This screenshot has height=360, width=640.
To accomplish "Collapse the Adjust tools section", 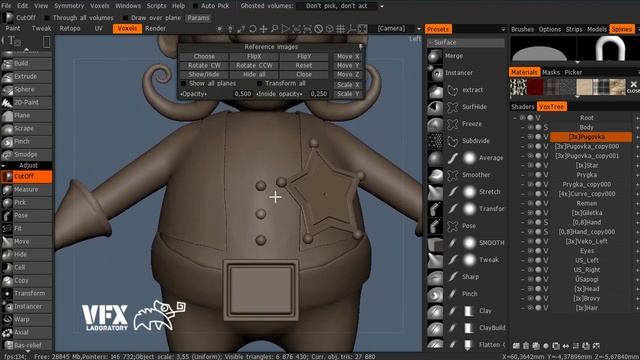I will 4,166.
